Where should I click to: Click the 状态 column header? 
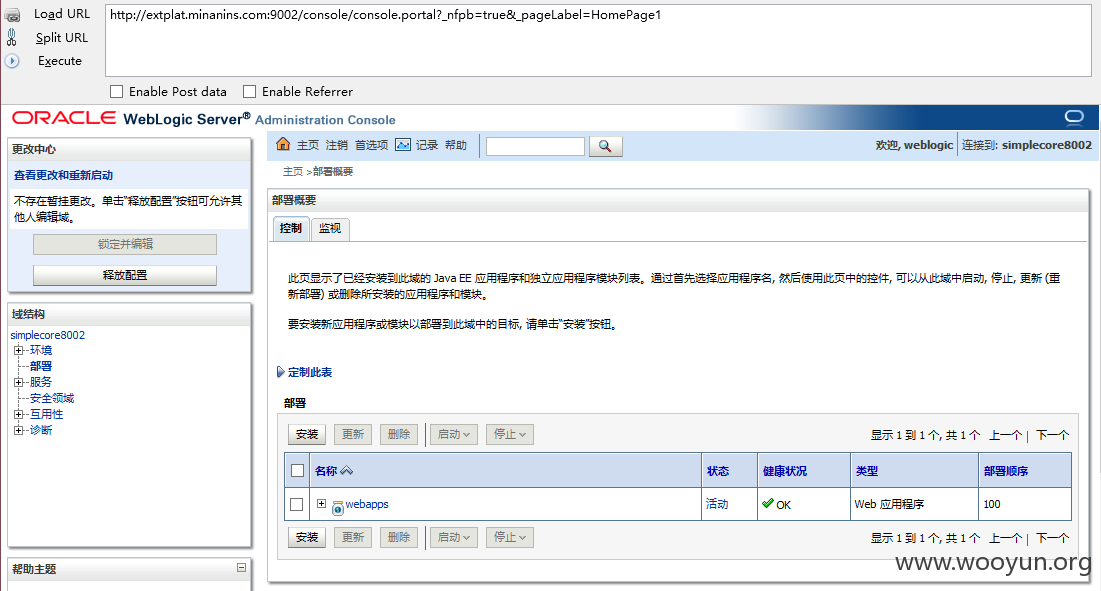pos(718,471)
